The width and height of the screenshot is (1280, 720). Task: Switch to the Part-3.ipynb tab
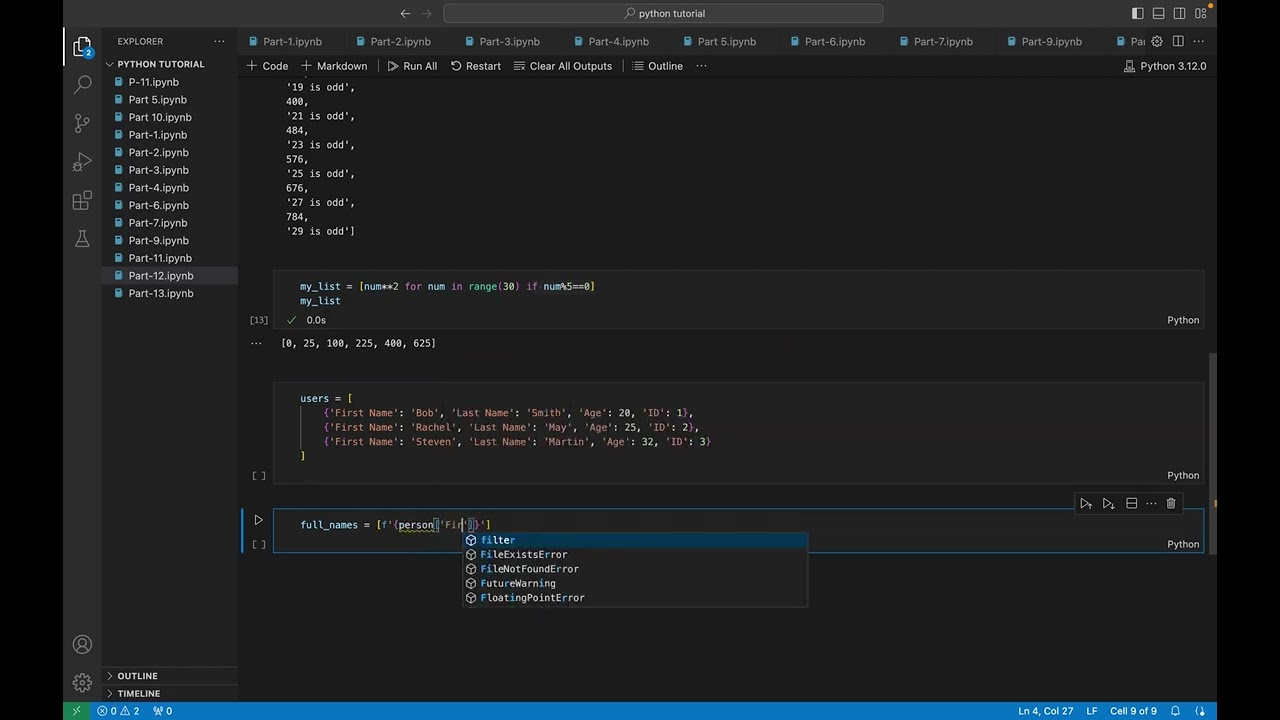509,42
